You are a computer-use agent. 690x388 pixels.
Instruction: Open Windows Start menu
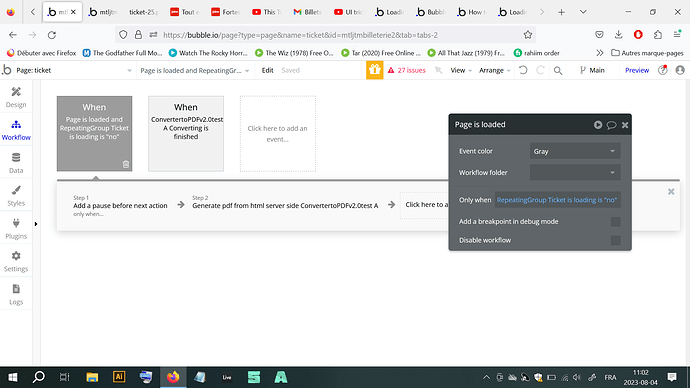[13, 377]
